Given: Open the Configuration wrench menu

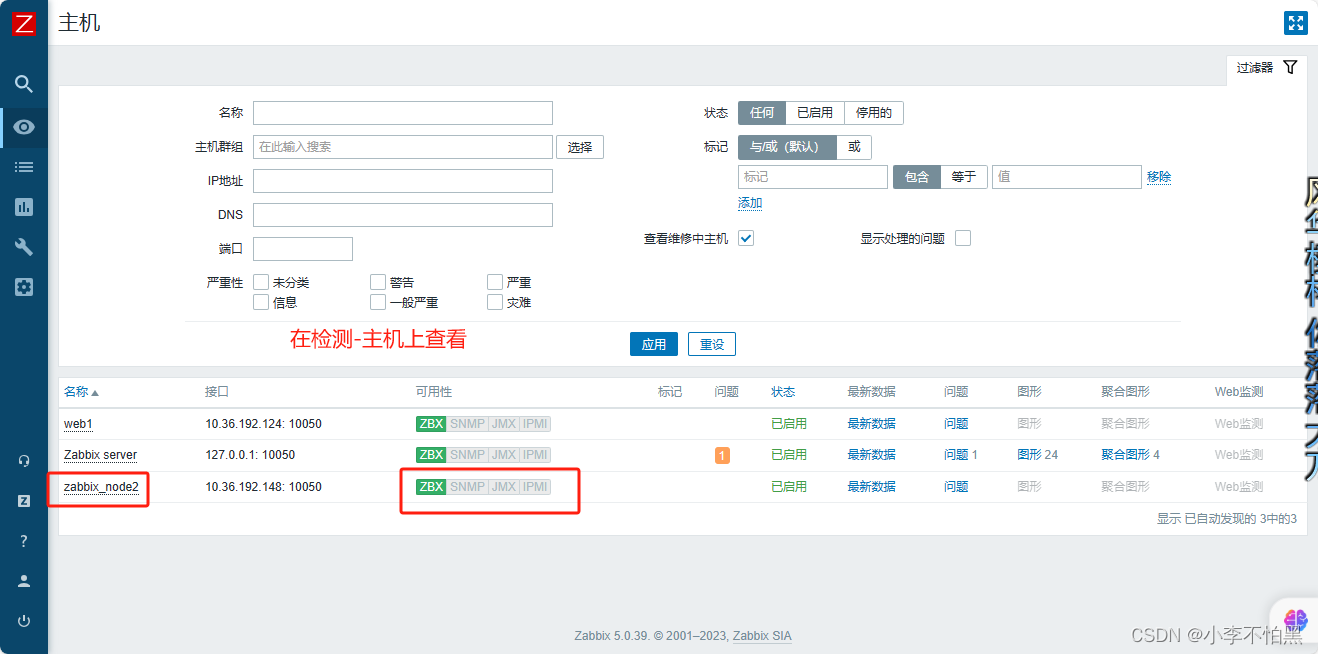Looking at the screenshot, I should (24, 247).
